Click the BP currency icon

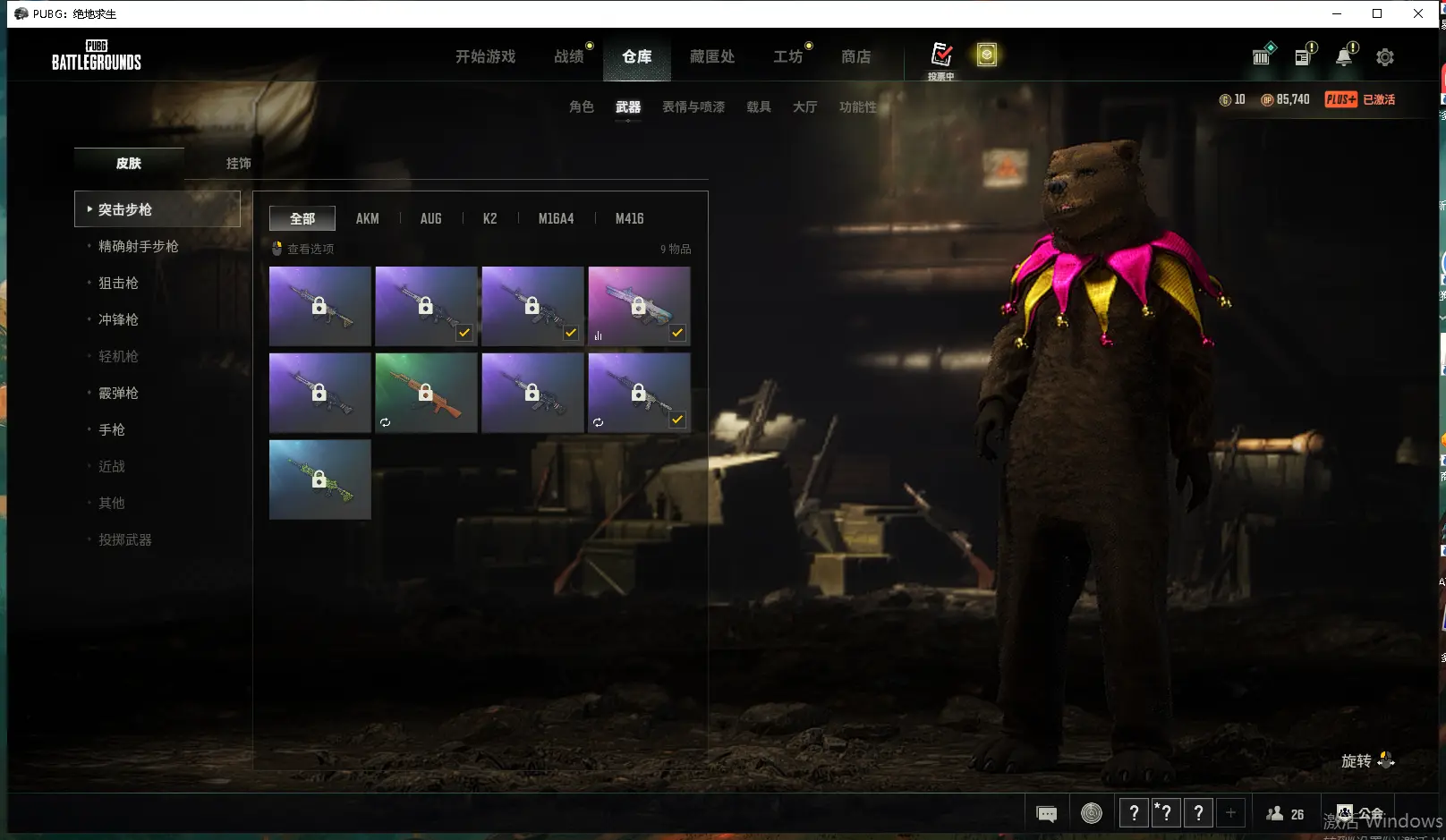point(1267,100)
